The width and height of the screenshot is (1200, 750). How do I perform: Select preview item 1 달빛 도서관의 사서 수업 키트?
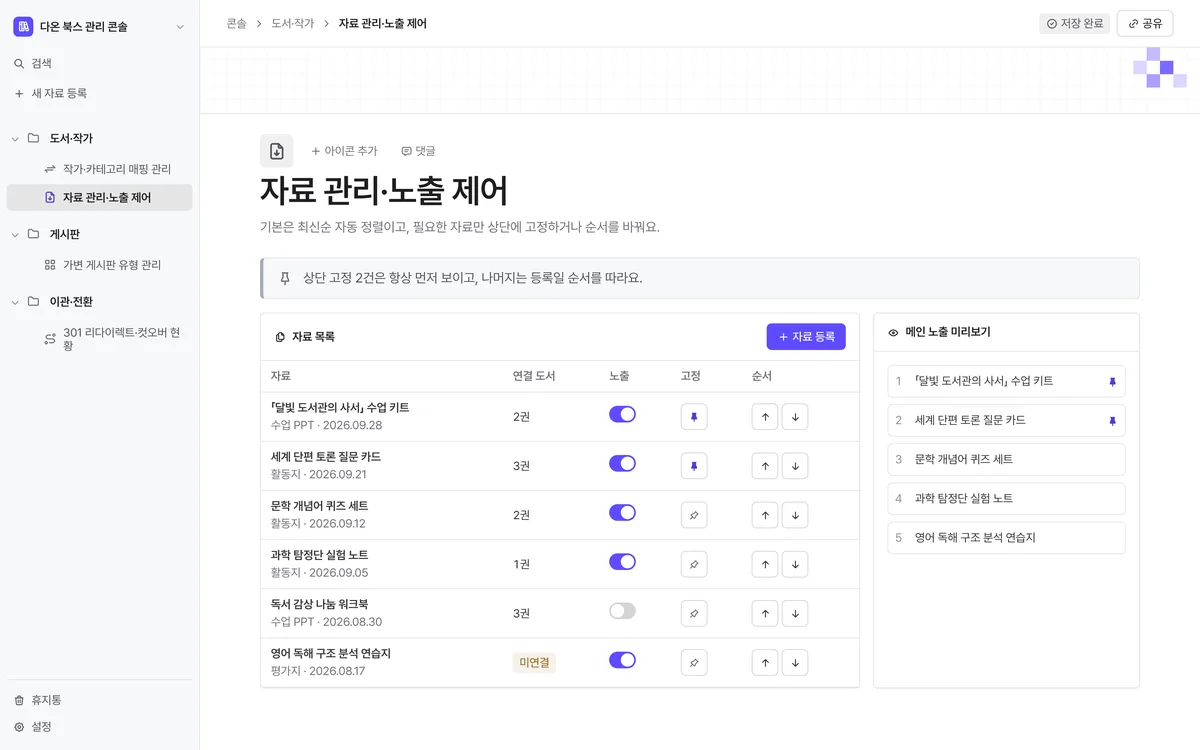coord(1006,381)
